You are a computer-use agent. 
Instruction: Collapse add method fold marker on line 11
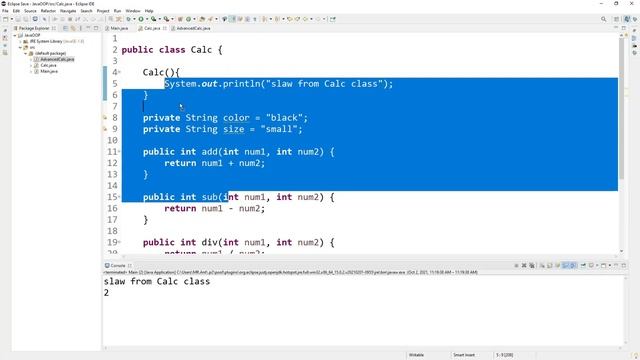pos(119,152)
